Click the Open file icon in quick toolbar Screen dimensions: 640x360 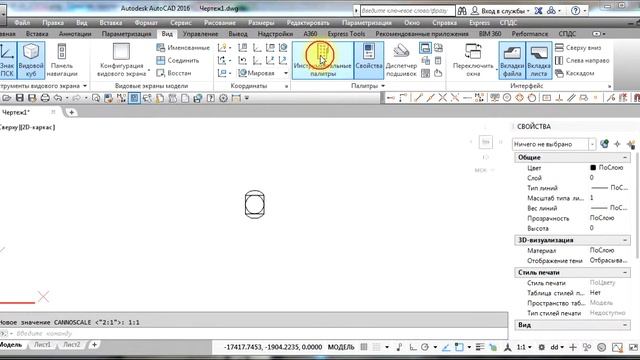pos(7,98)
